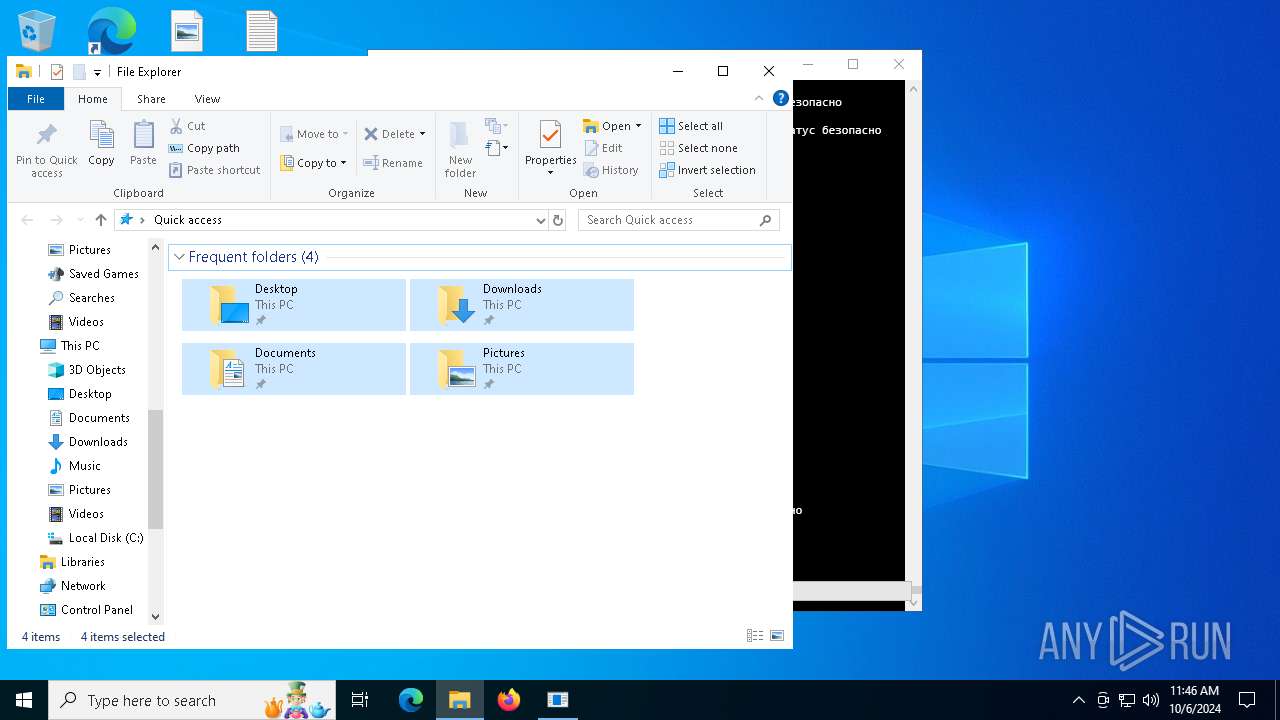The height and width of the screenshot is (720, 1280).
Task: Click the New folder icon
Action: [460, 135]
